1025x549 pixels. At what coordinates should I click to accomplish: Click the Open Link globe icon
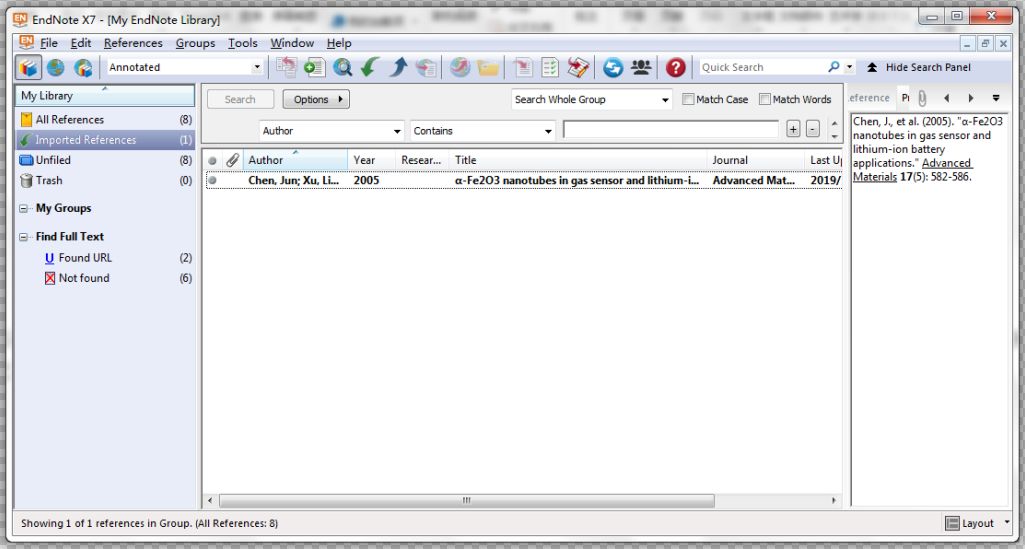pos(460,67)
